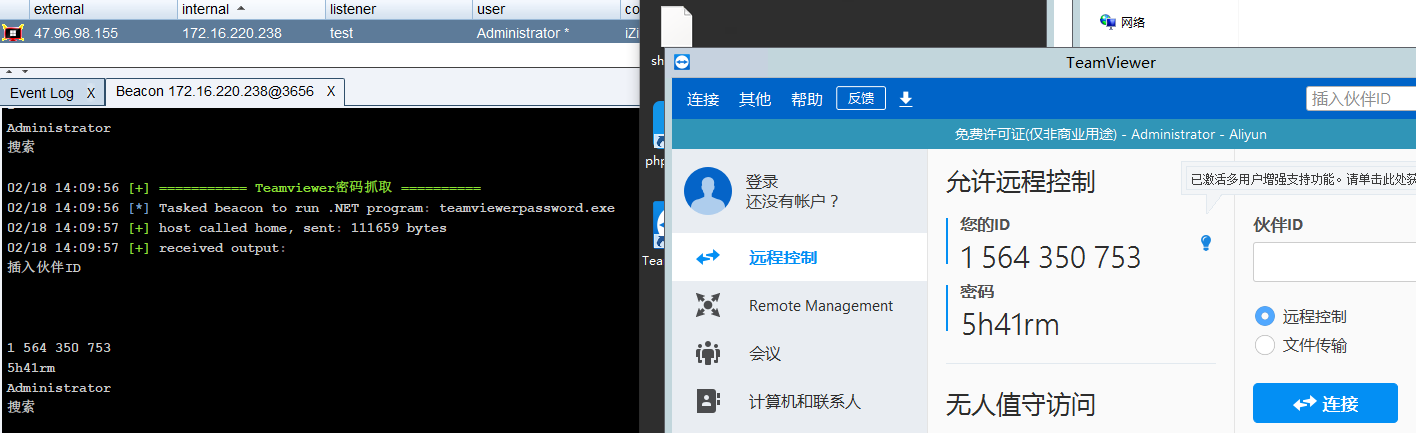Click 还没有帐户? account link
The image size is (1416, 433).
[793, 201]
